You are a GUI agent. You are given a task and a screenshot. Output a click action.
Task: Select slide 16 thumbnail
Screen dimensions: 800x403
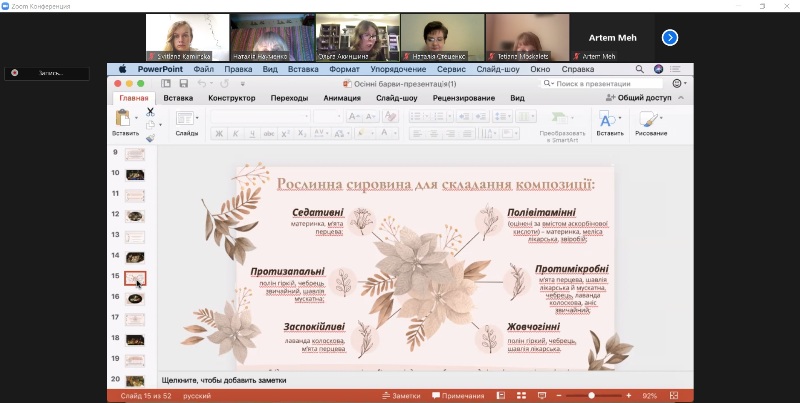click(135, 298)
